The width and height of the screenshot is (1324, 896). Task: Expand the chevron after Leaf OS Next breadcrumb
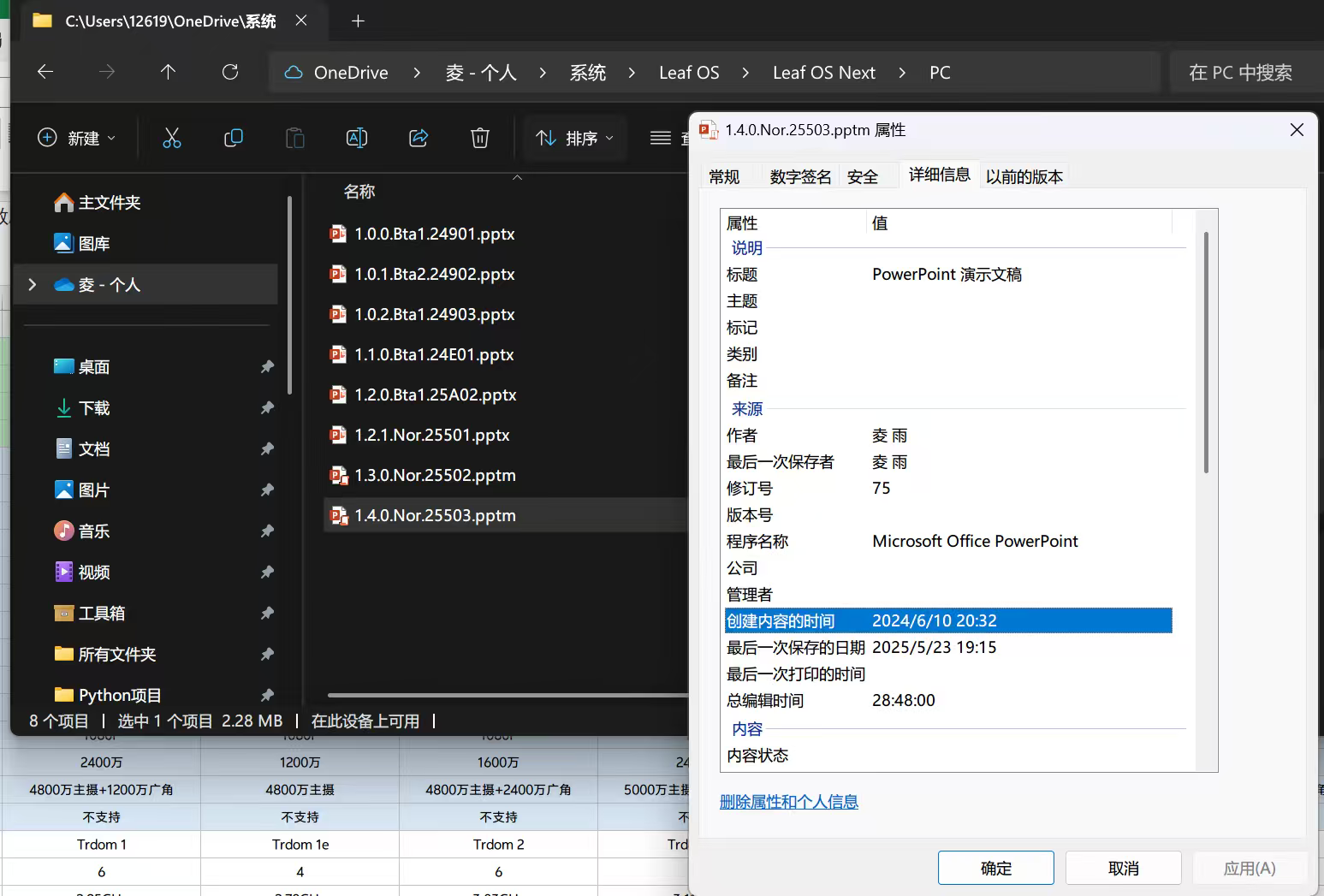point(902,73)
